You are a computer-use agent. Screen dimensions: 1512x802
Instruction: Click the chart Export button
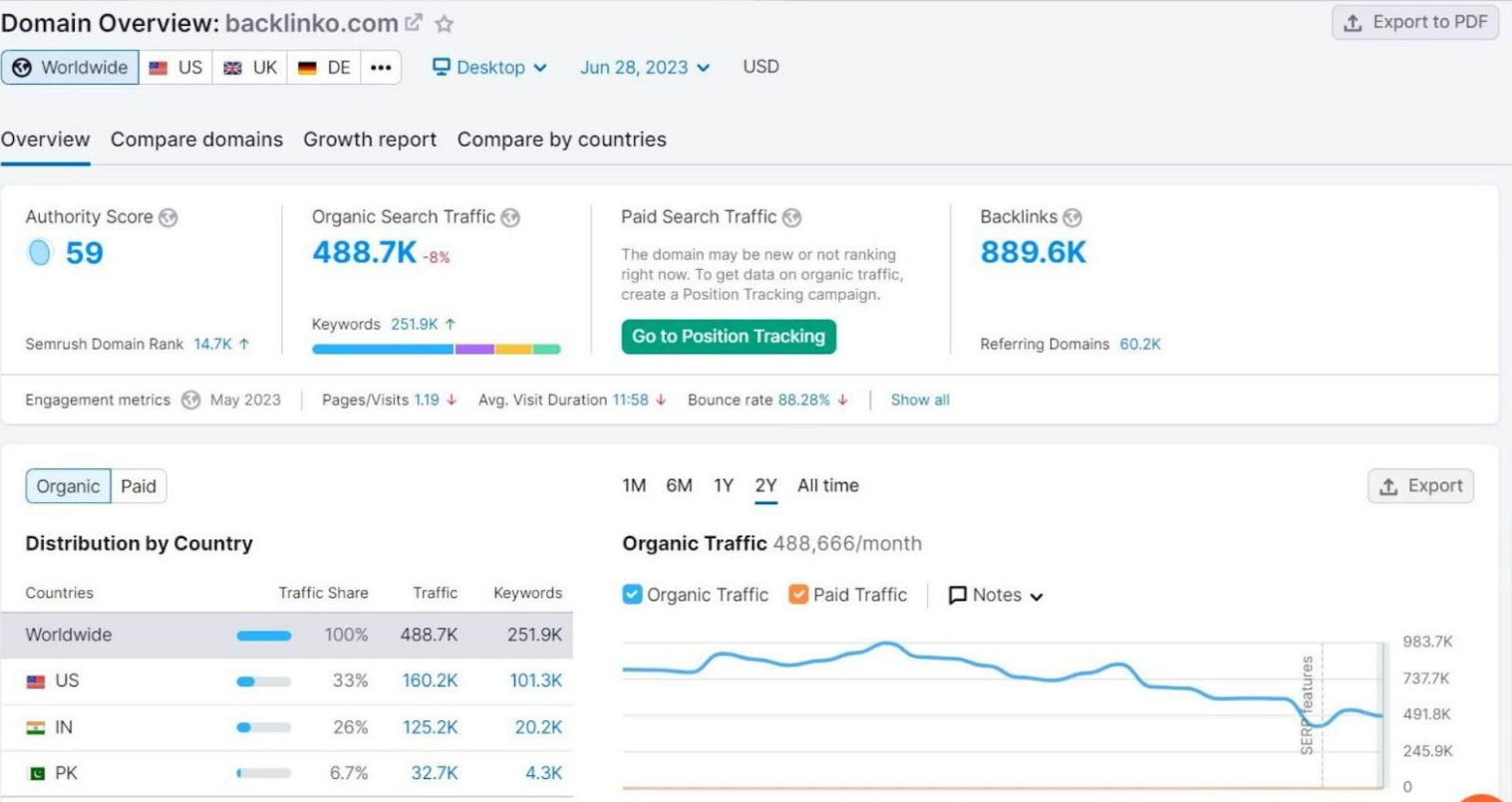(x=1420, y=486)
